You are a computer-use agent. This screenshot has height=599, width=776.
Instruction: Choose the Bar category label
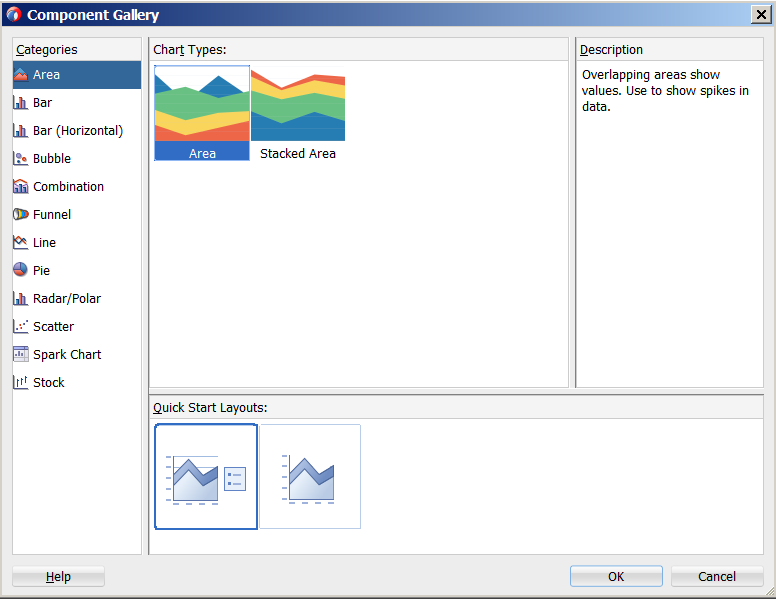tap(43, 102)
